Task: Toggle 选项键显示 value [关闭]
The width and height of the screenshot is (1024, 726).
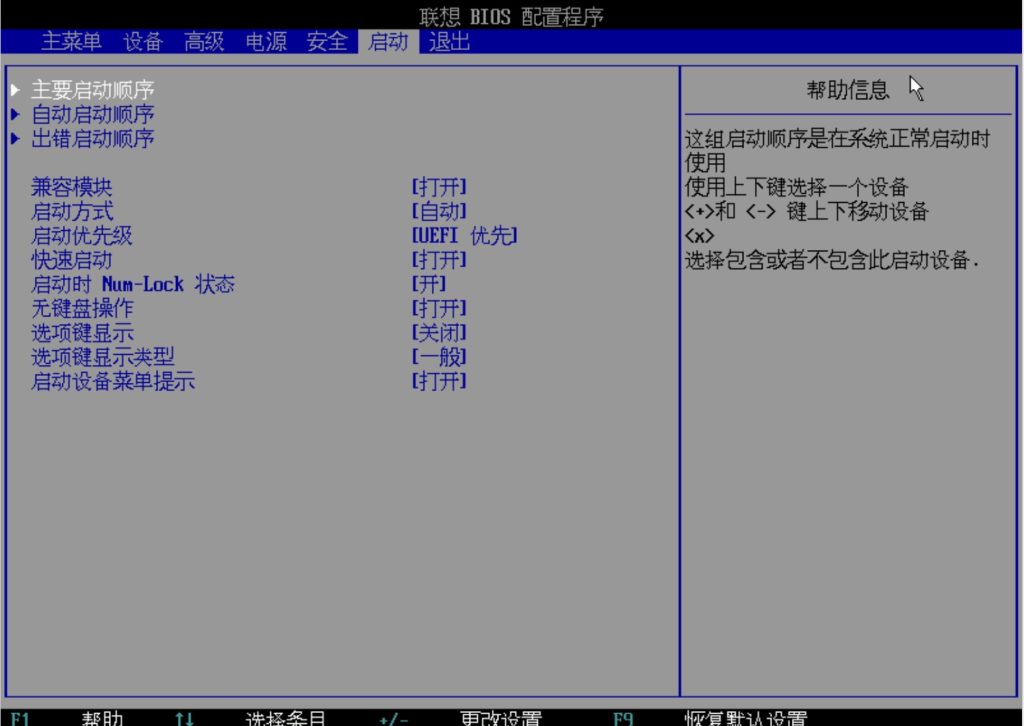Action: coord(439,332)
